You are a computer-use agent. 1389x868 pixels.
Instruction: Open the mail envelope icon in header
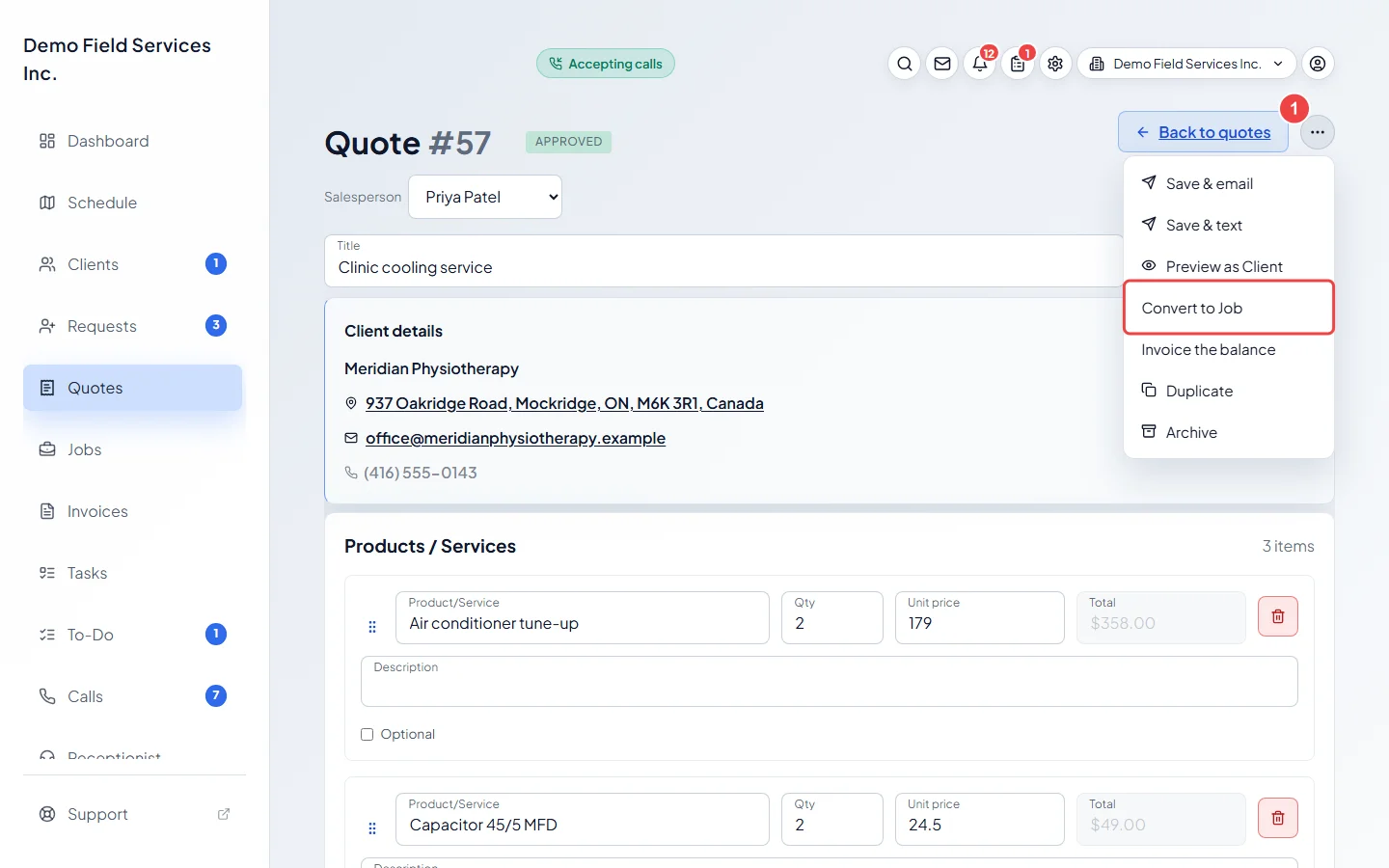(942, 64)
